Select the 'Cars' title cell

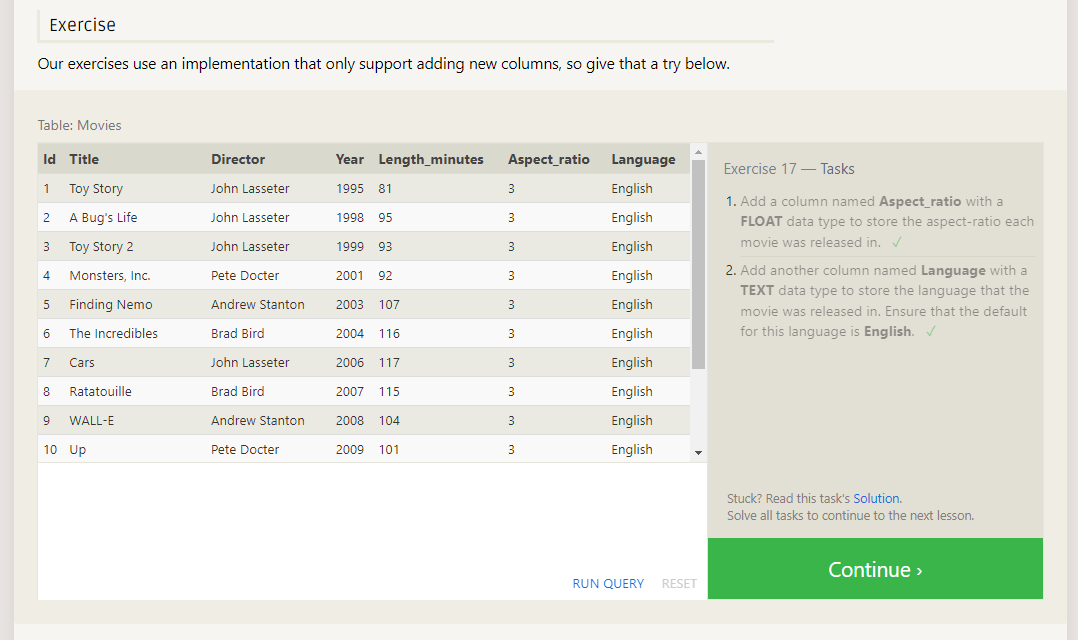[82, 362]
